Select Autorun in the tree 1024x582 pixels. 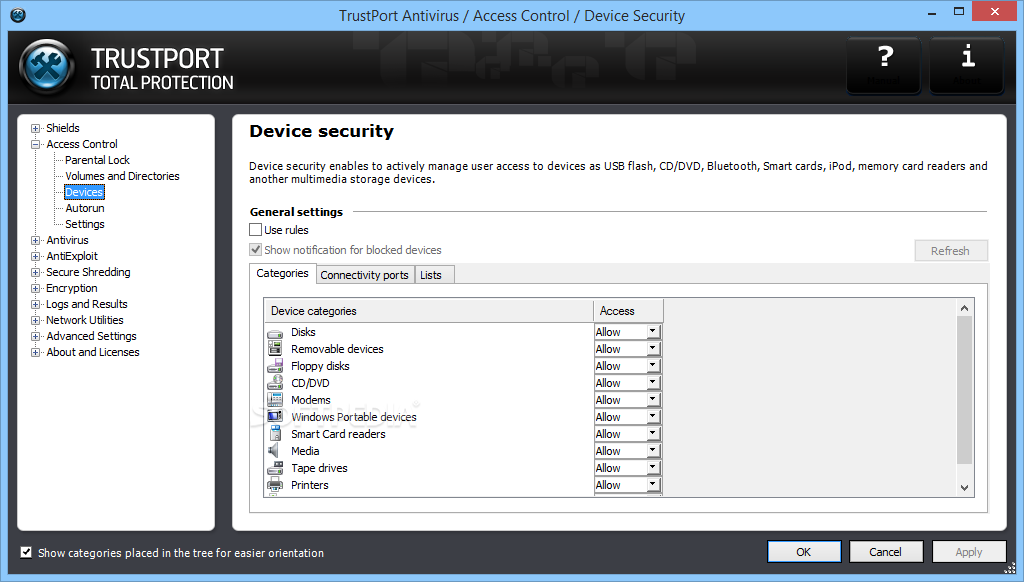(x=85, y=208)
